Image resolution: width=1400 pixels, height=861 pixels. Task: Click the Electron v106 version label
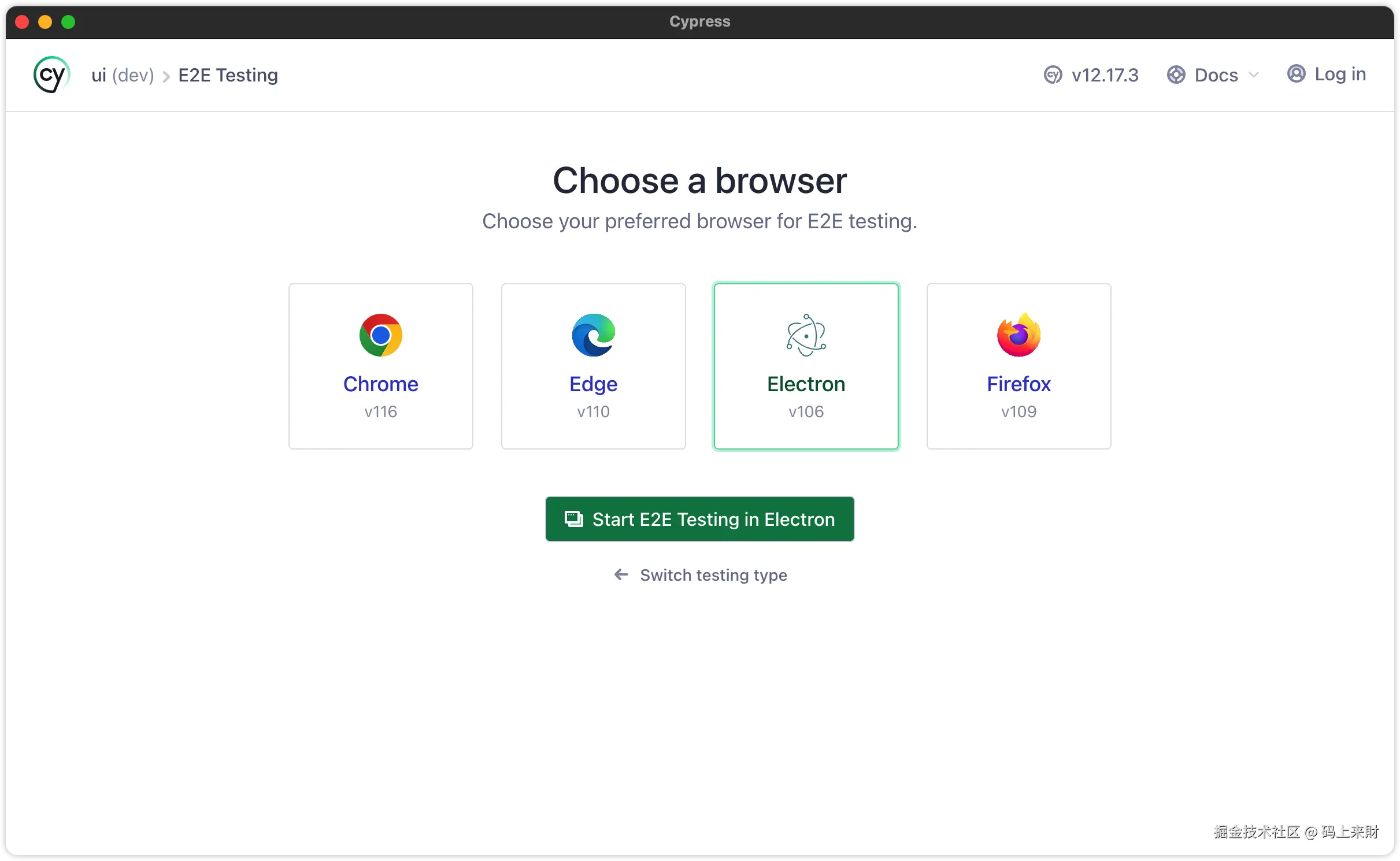(x=806, y=411)
